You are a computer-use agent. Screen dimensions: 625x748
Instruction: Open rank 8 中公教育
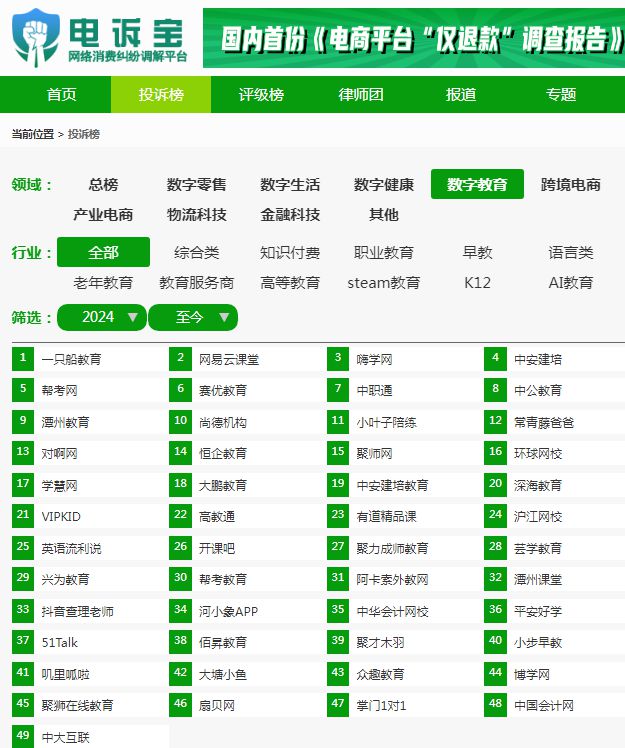click(538, 391)
